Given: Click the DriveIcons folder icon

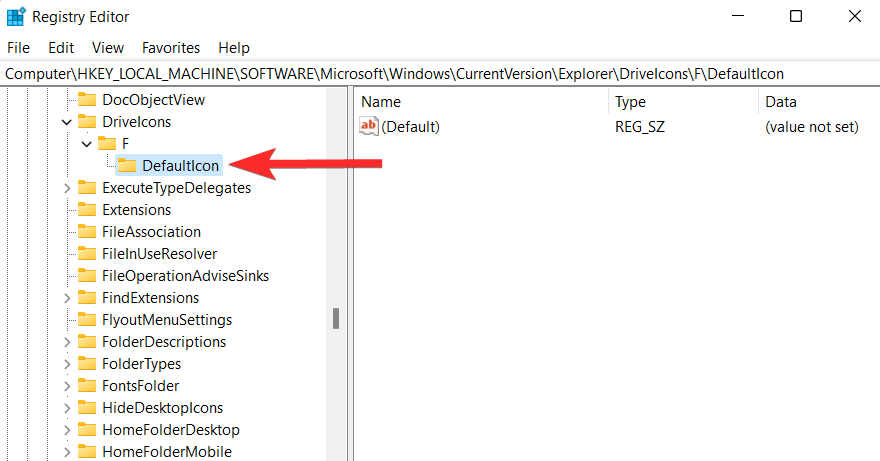Looking at the screenshot, I should pos(86,122).
